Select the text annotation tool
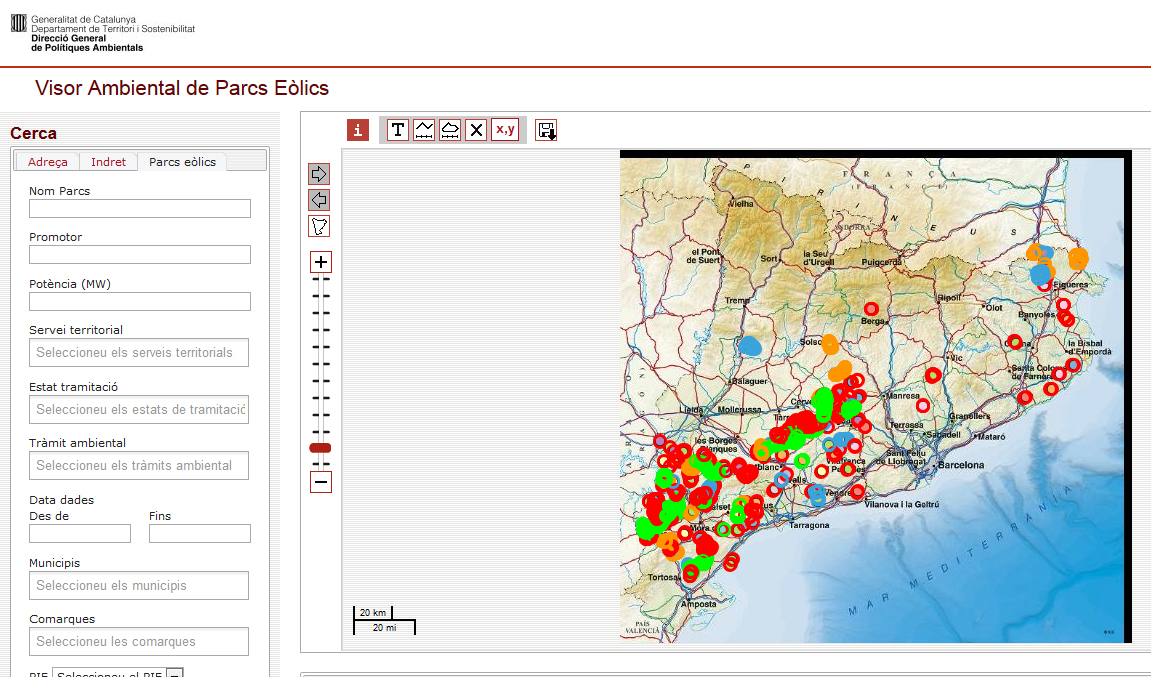This screenshot has height=677, width=1151. click(x=398, y=130)
